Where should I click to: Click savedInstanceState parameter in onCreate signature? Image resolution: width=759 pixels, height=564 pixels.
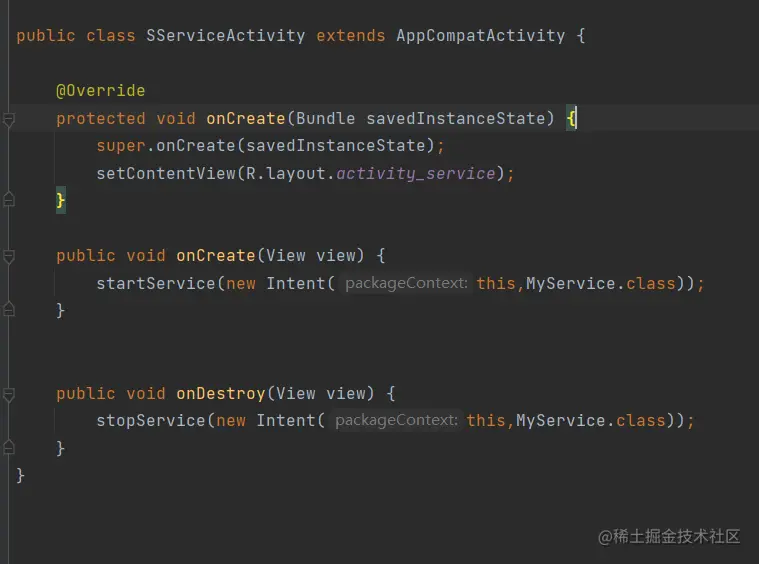[x=455, y=118]
